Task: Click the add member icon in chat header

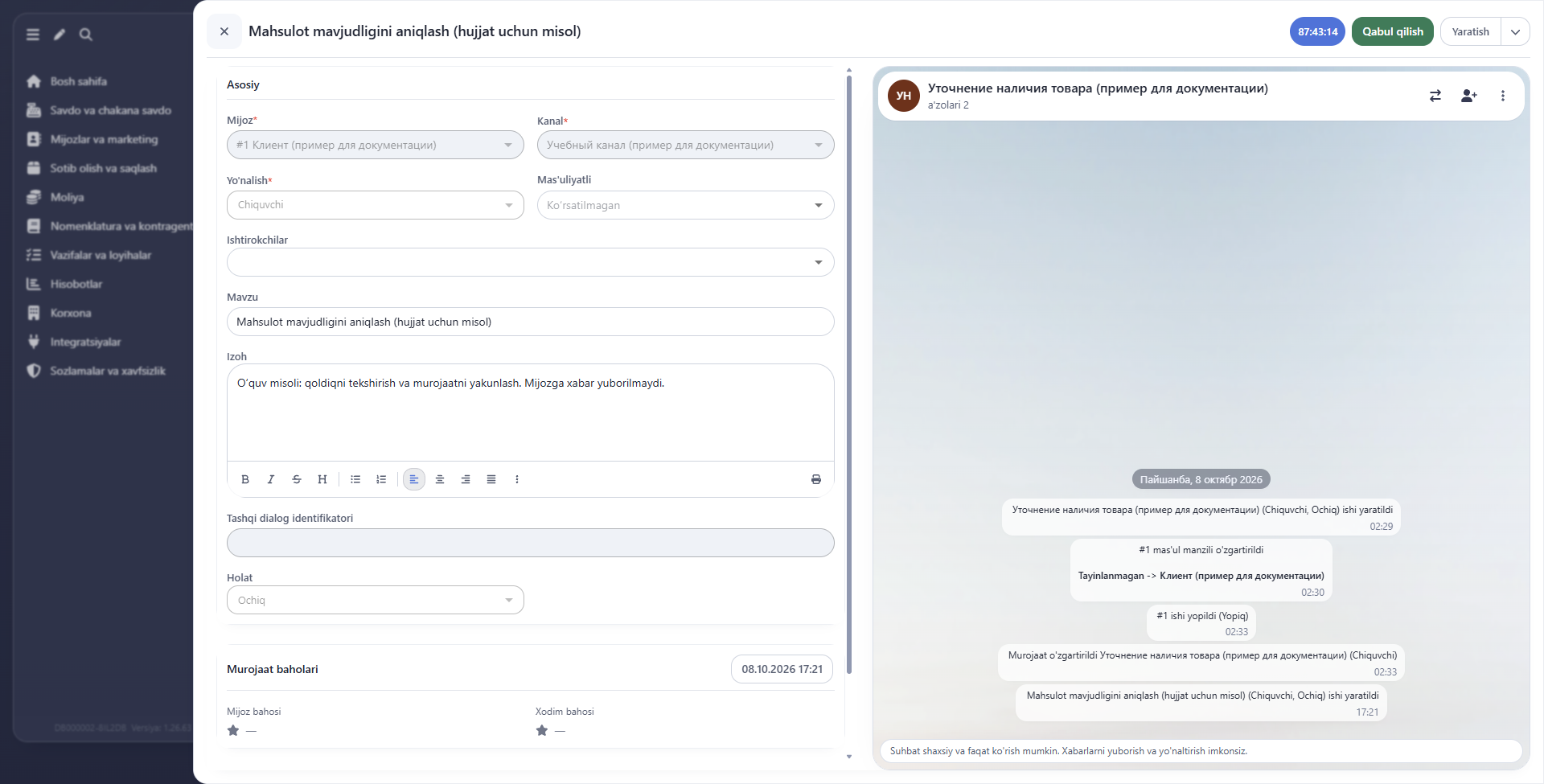Action: [x=1469, y=96]
